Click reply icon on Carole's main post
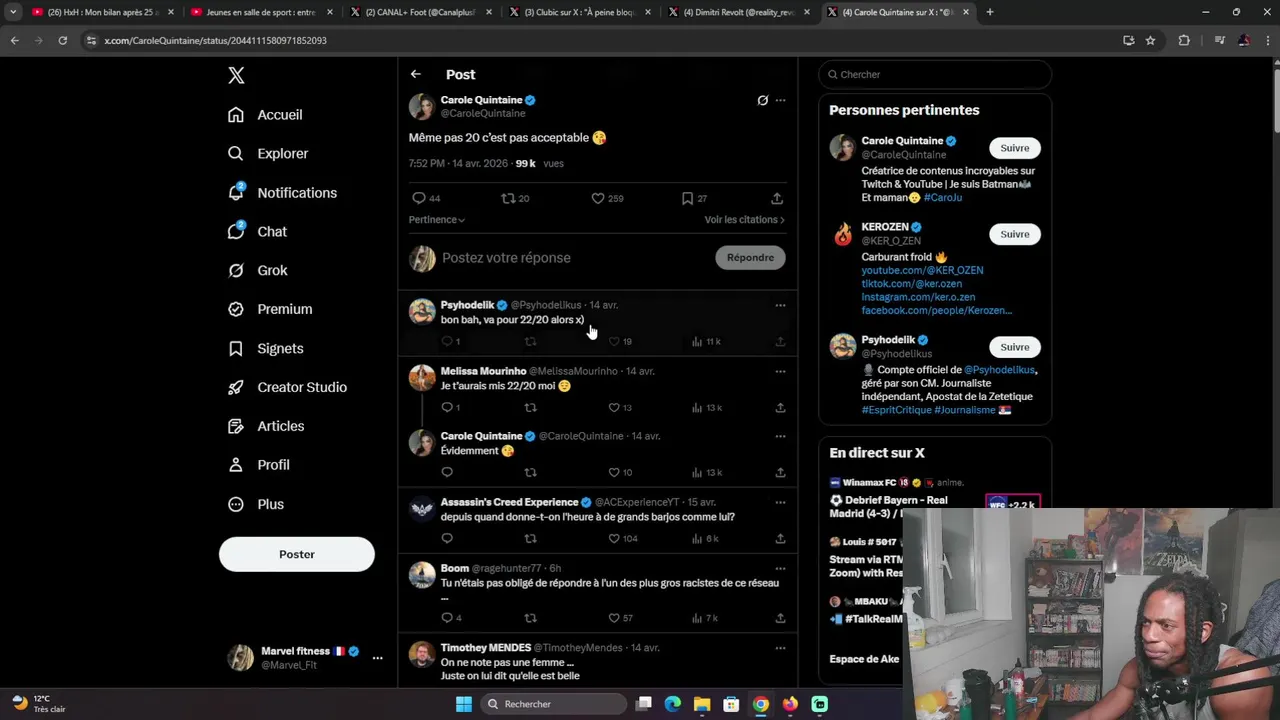This screenshot has width=1280, height=720. pyautogui.click(x=419, y=198)
